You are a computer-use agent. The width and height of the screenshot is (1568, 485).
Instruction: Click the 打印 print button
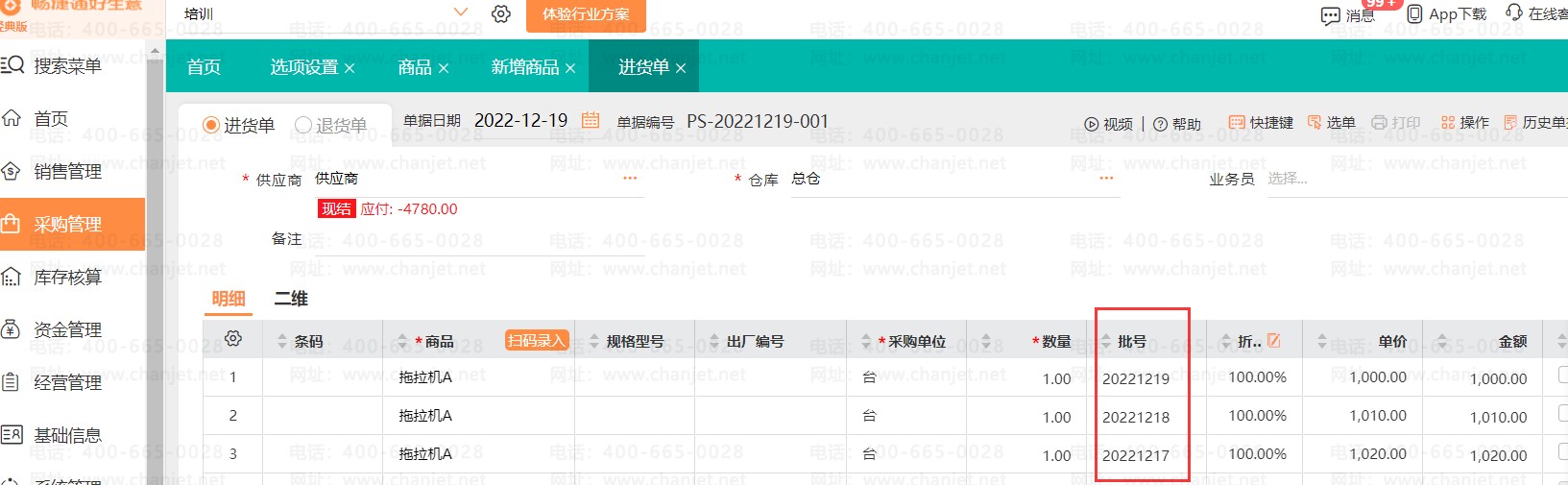pyautogui.click(x=1396, y=123)
